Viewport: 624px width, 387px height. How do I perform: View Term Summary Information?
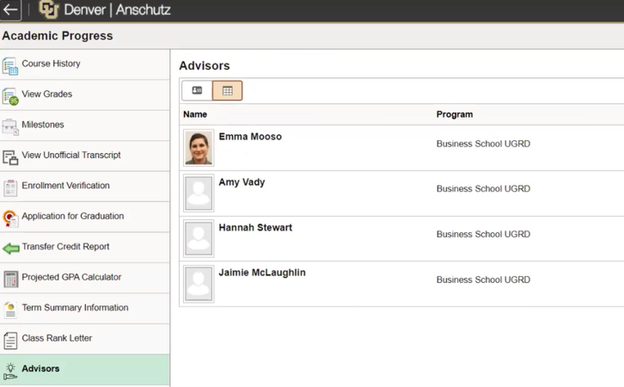(85, 309)
